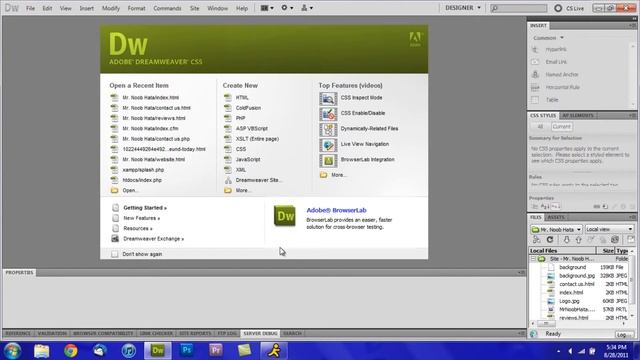Click the Horizontal Rule insert icon
640x360 pixels.
(x=535, y=87)
